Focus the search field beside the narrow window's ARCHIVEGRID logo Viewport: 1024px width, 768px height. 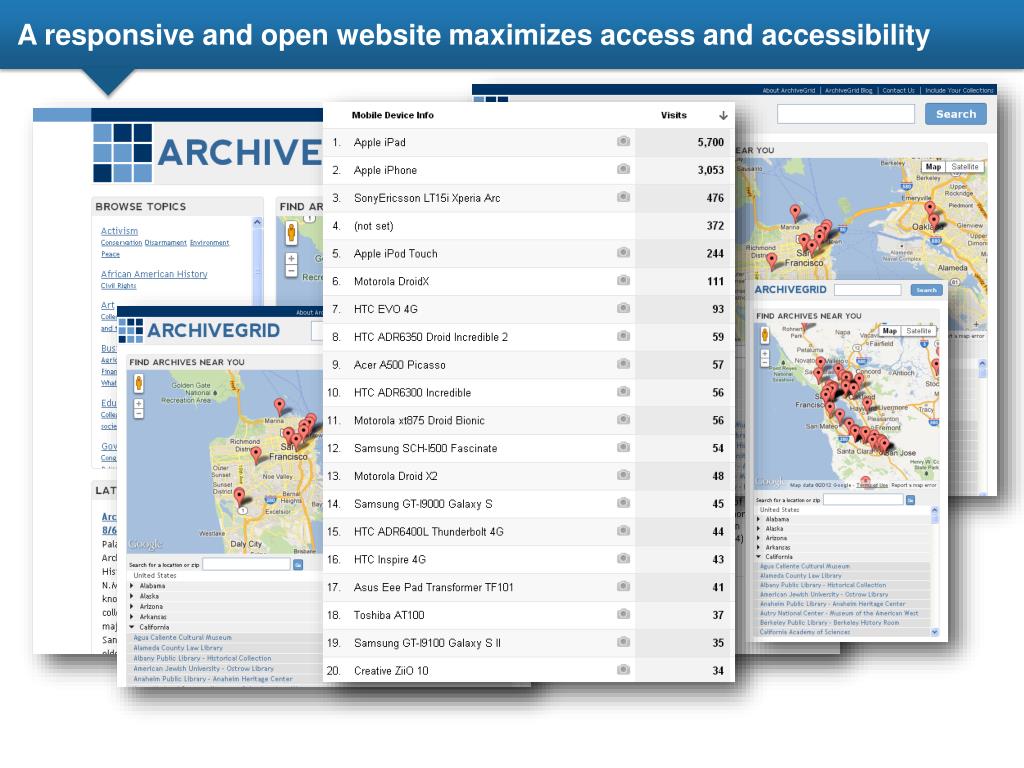pyautogui.click(x=868, y=290)
